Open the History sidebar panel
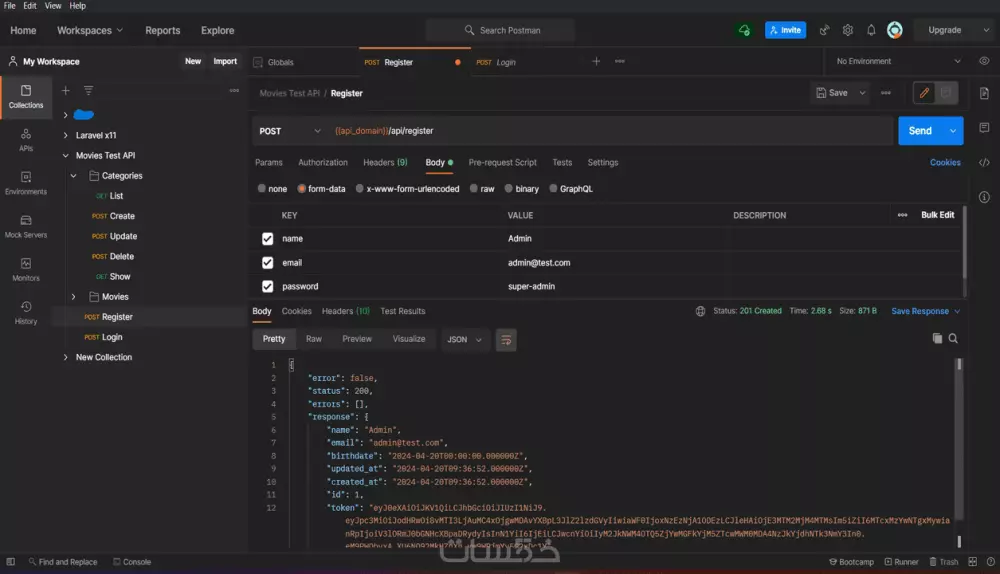The width and height of the screenshot is (1000, 574). pos(26,313)
